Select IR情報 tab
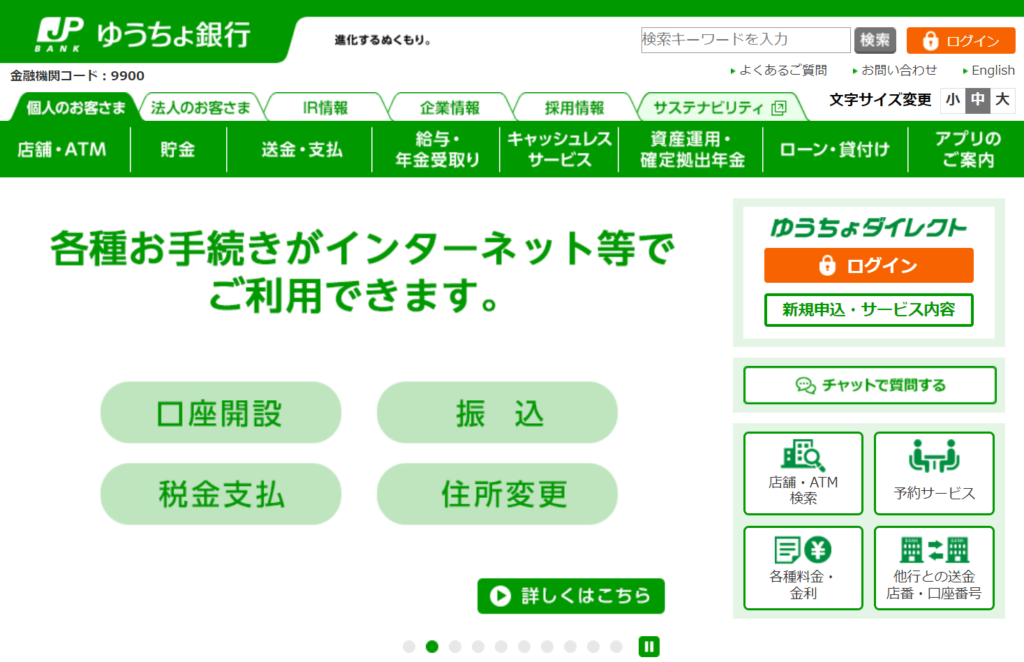Screen dimensions: 1024x662 [x=325, y=108]
